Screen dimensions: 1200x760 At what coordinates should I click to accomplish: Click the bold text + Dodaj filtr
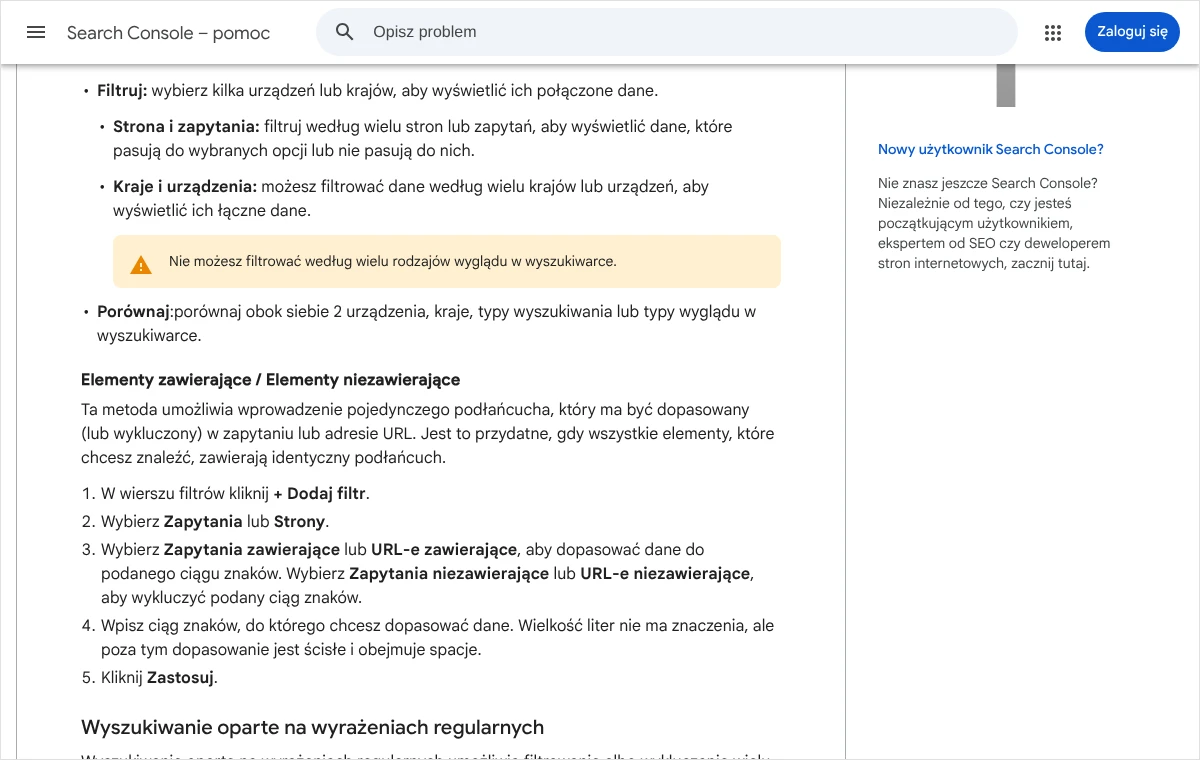[320, 494]
